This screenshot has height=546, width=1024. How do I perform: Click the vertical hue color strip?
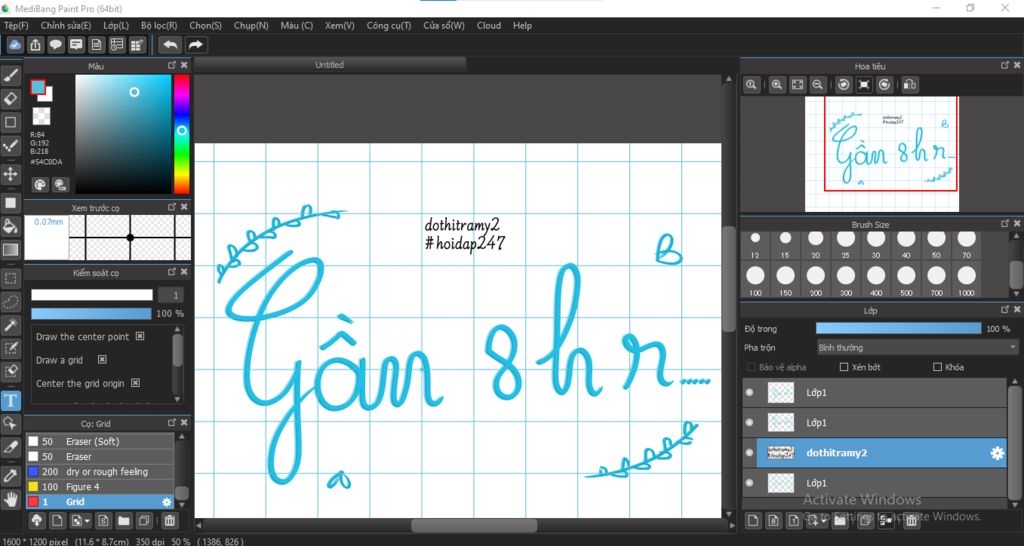(182, 134)
